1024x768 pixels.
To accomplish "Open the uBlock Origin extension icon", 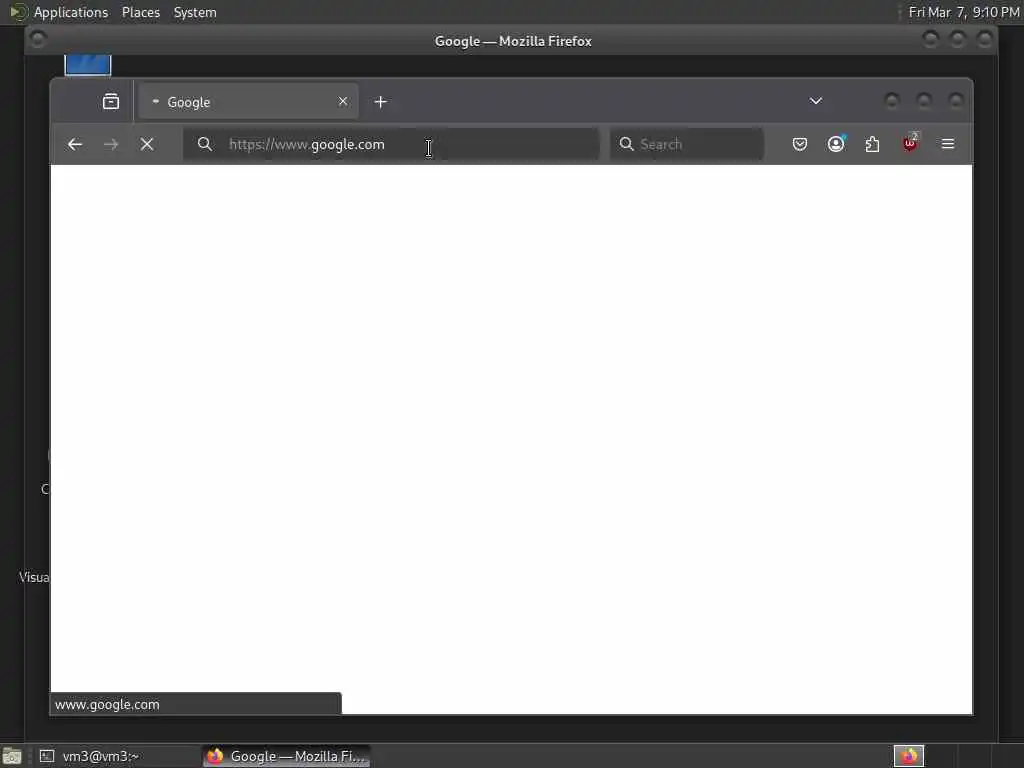I will pyautogui.click(x=910, y=144).
